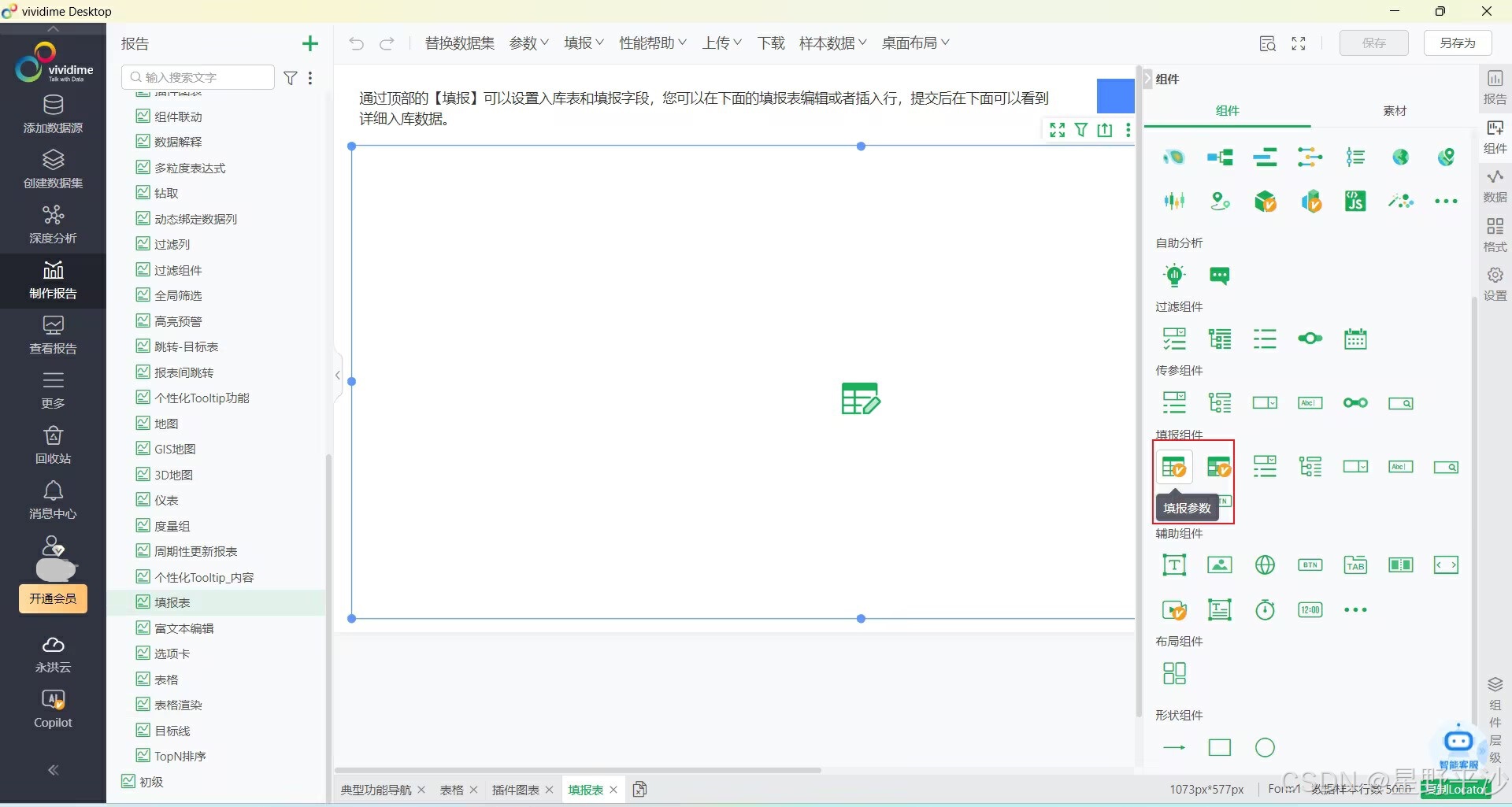This screenshot has height=807, width=1512.
Task: Select the JS custom chart component
Action: coord(1355,202)
